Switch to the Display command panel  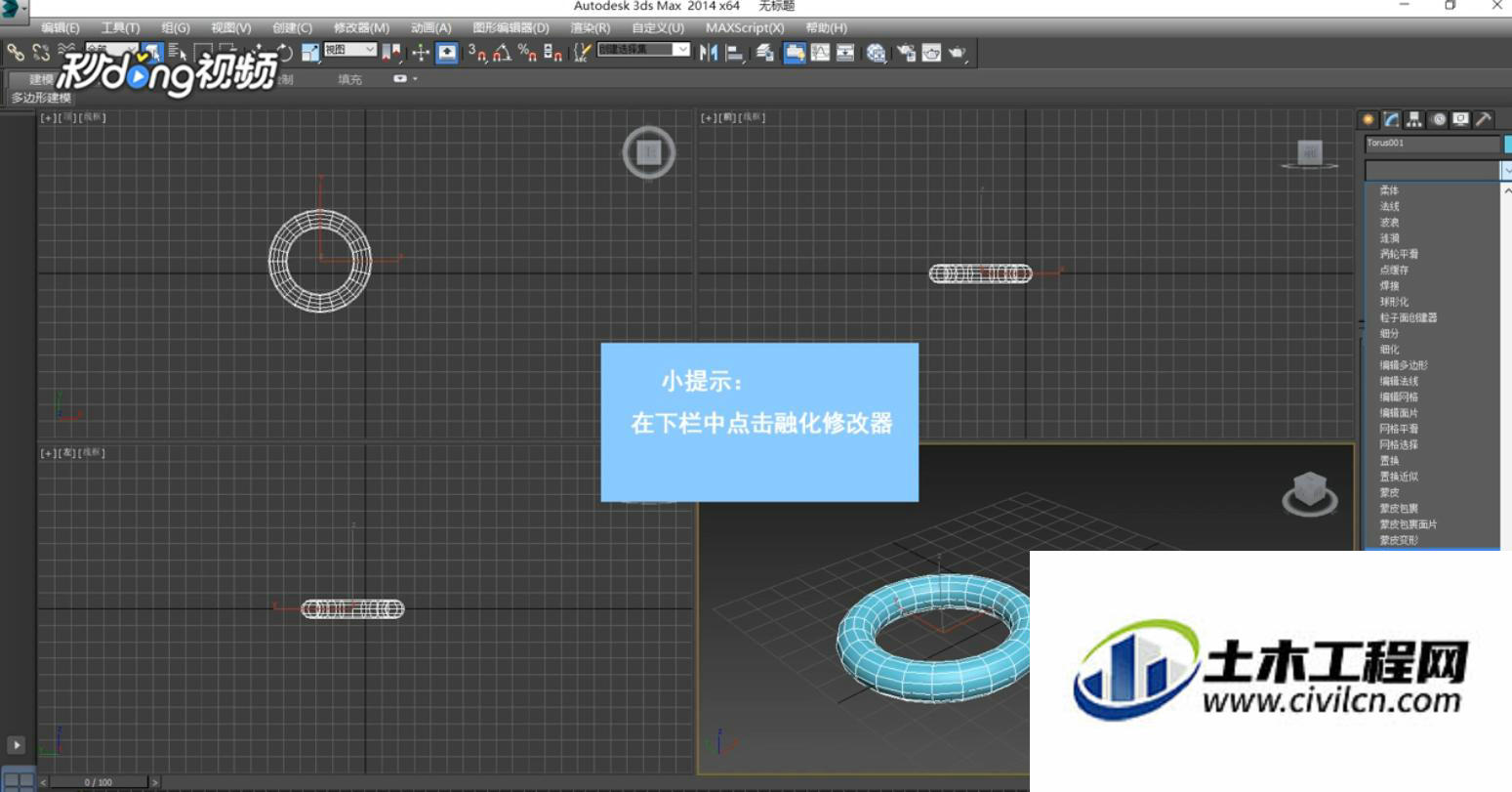(1460, 119)
